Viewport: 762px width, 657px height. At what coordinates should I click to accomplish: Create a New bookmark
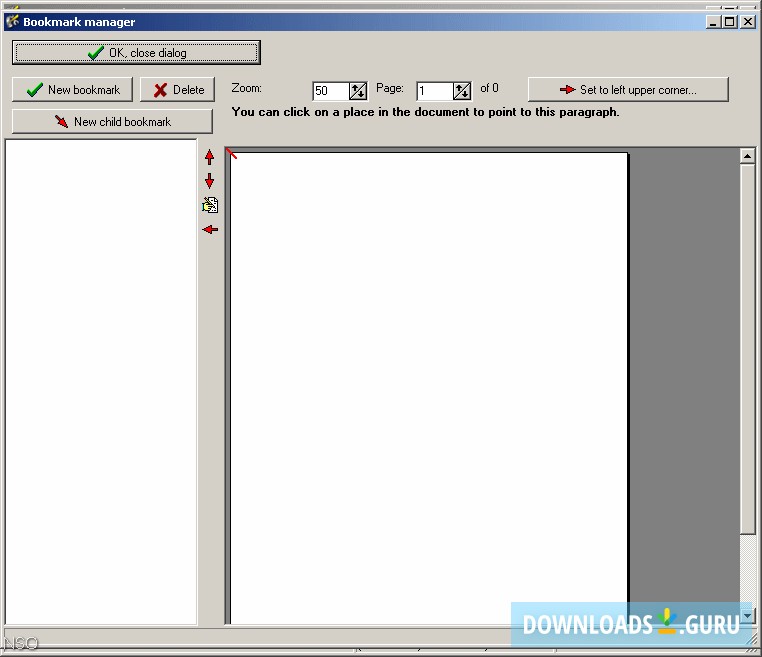72,89
